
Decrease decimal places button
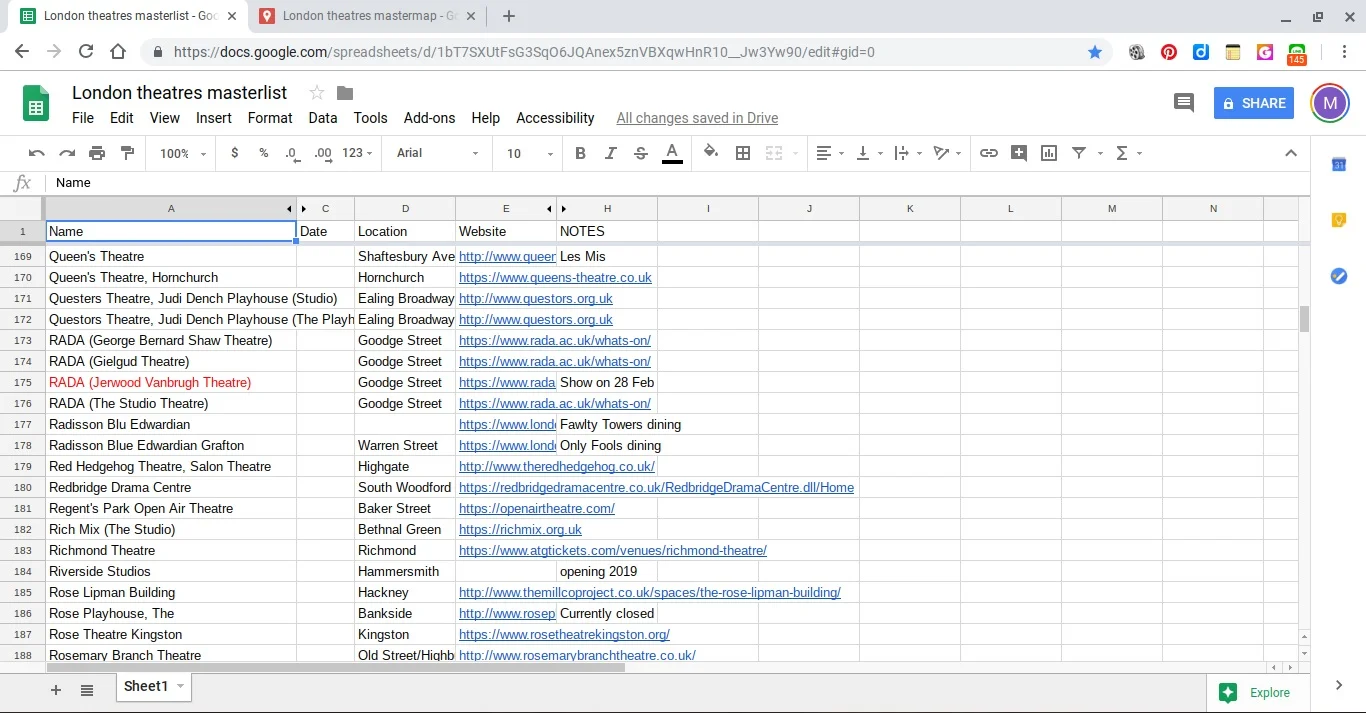coord(292,153)
